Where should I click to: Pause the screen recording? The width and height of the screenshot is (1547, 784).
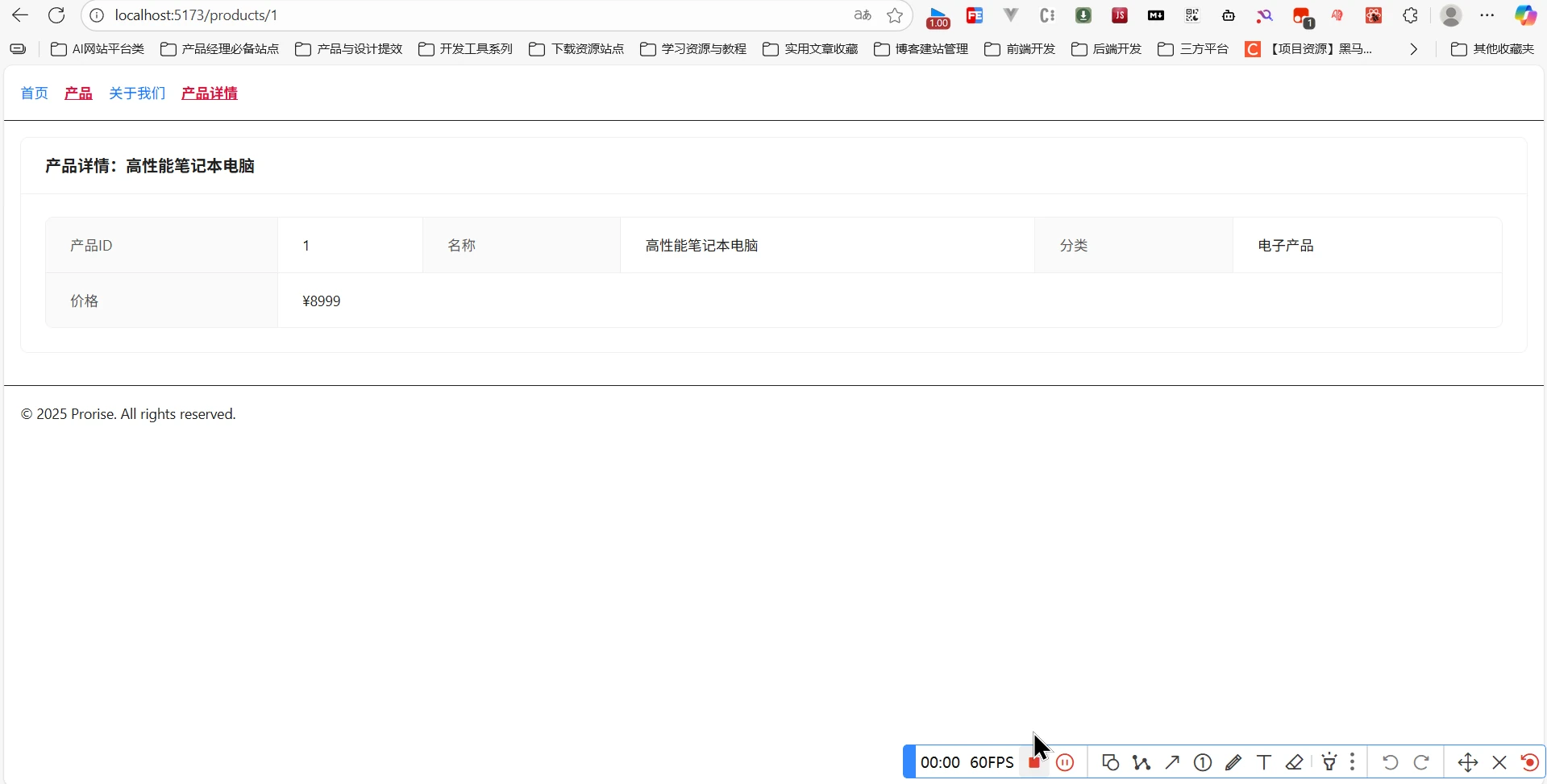pyautogui.click(x=1065, y=762)
